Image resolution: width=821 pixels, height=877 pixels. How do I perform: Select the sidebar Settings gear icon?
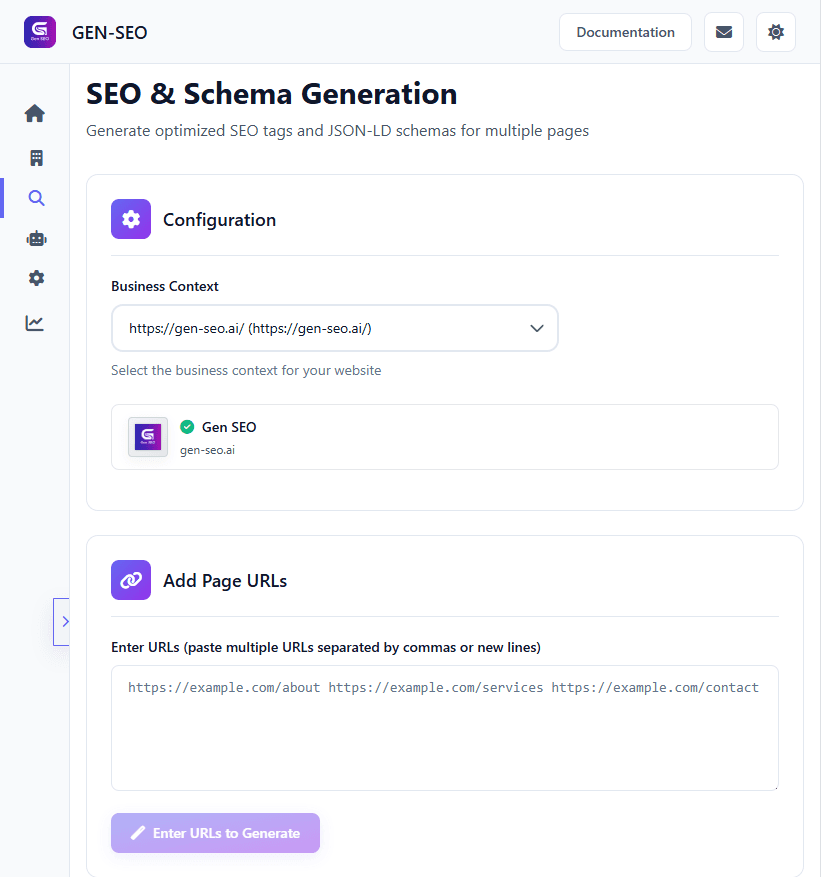pyautogui.click(x=35, y=278)
